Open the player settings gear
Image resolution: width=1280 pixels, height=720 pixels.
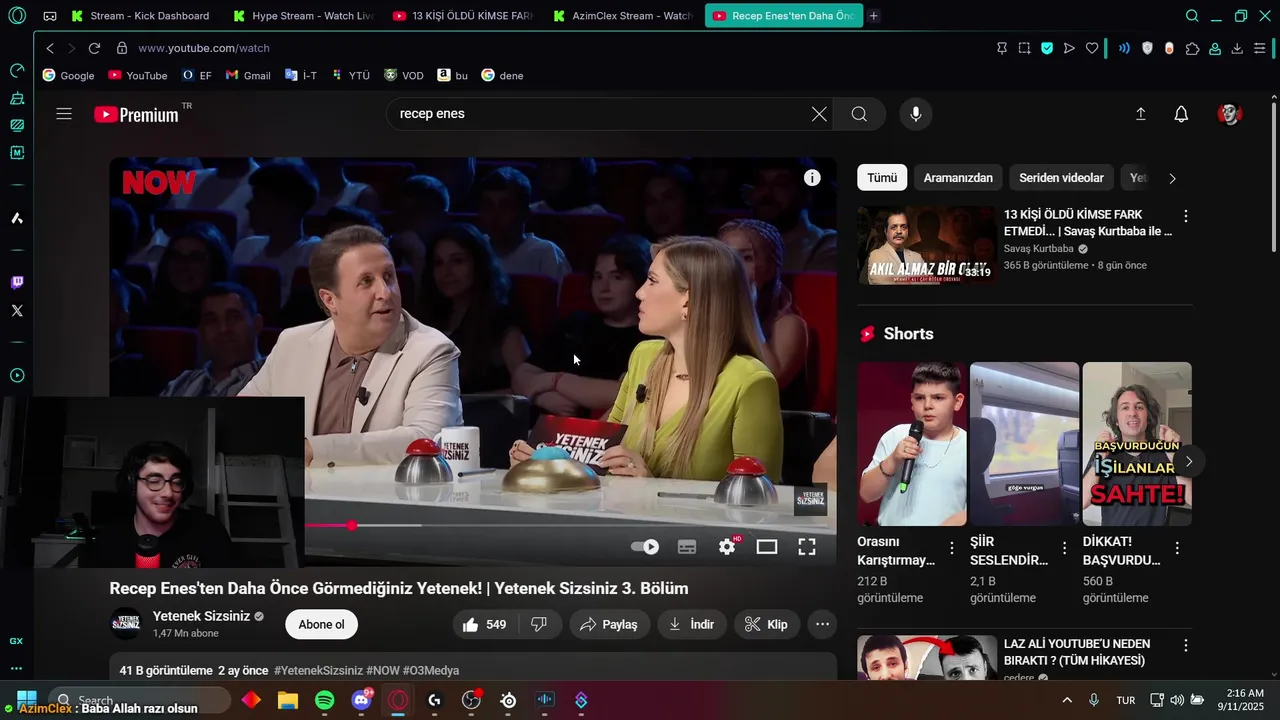tap(727, 546)
